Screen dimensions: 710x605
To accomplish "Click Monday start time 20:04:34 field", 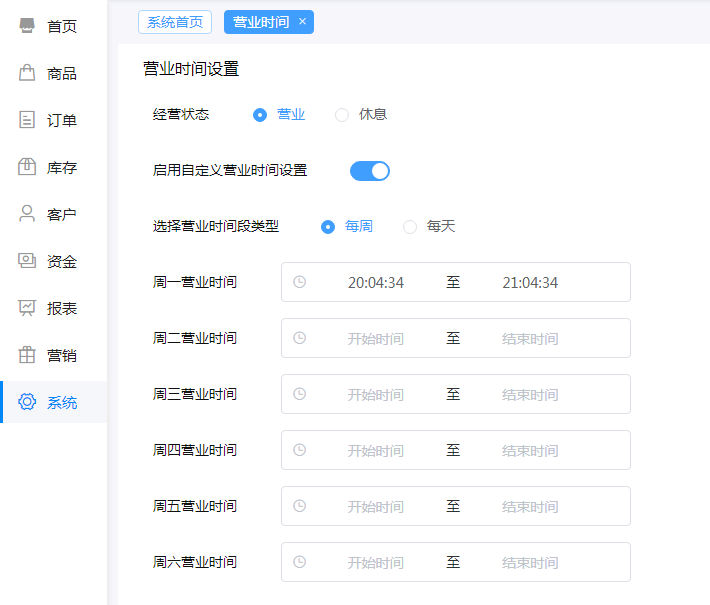I will pos(376,283).
